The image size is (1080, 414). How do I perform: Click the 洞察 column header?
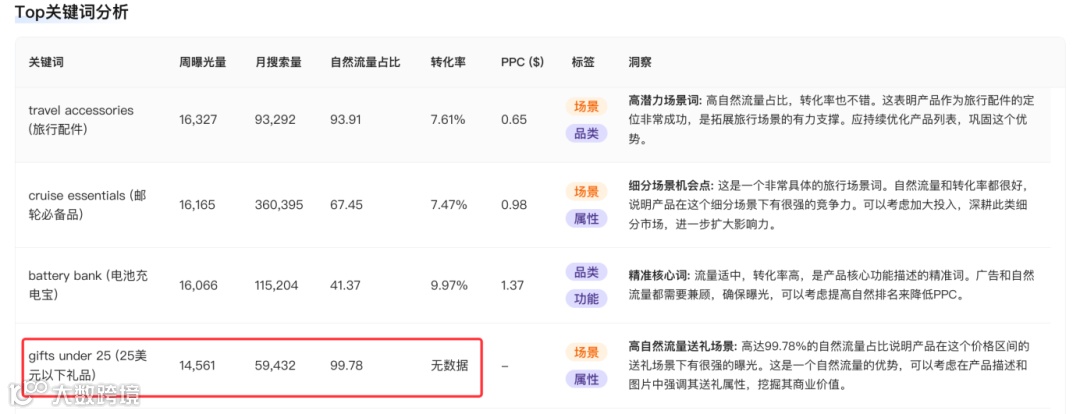click(x=640, y=62)
